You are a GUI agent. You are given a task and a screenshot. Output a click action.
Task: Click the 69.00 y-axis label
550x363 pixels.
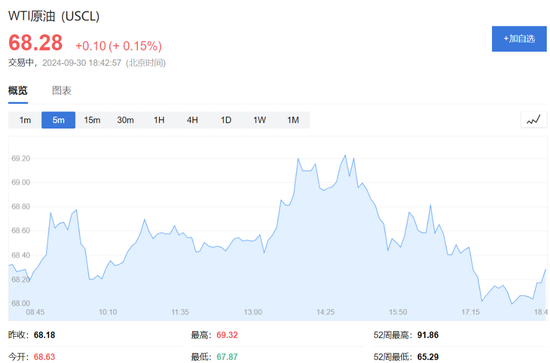[21, 182]
